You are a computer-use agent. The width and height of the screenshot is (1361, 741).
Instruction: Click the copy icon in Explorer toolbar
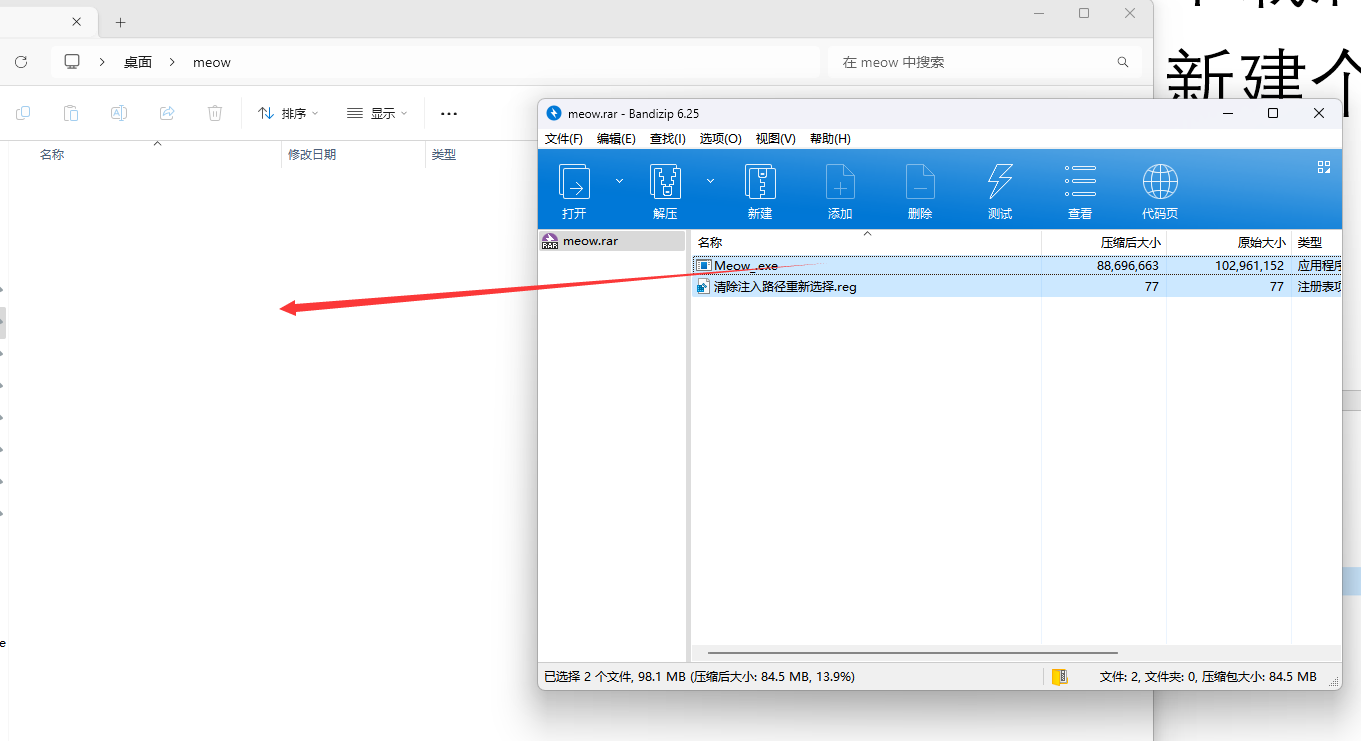tap(23, 113)
